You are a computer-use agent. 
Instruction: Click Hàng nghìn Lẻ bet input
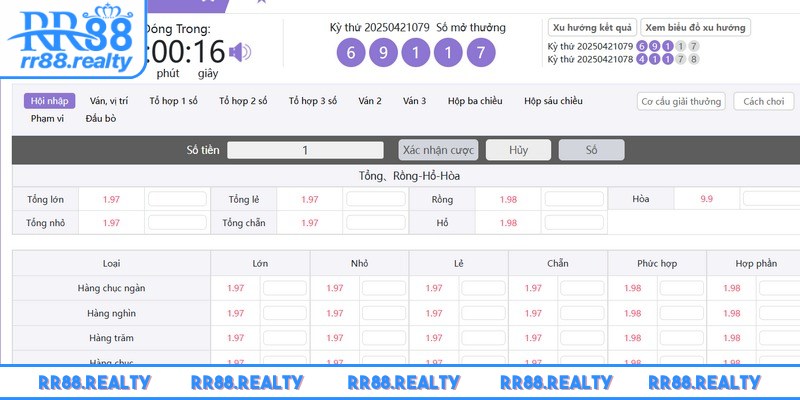pos(483,313)
